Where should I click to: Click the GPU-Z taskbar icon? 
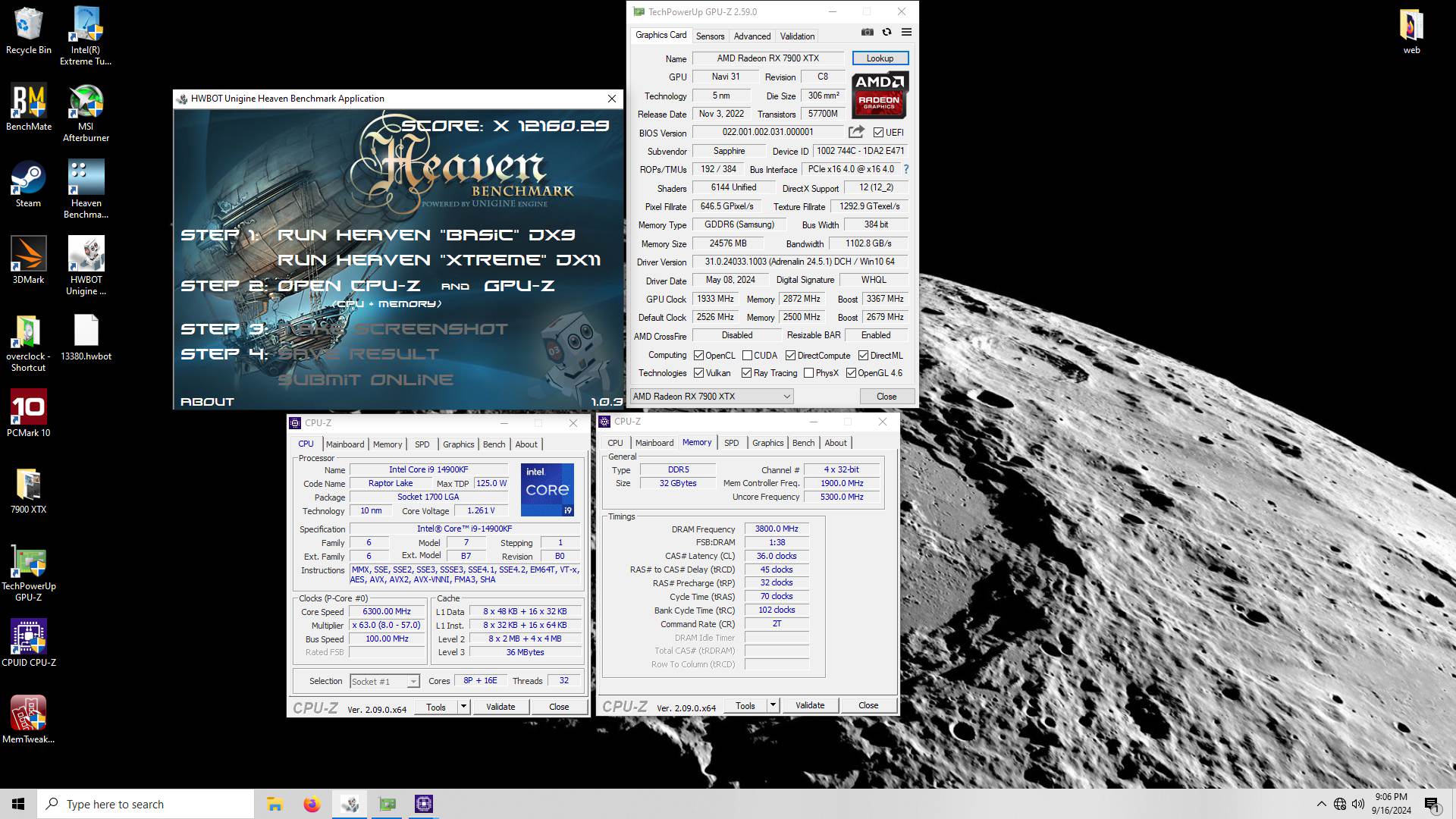coord(387,804)
